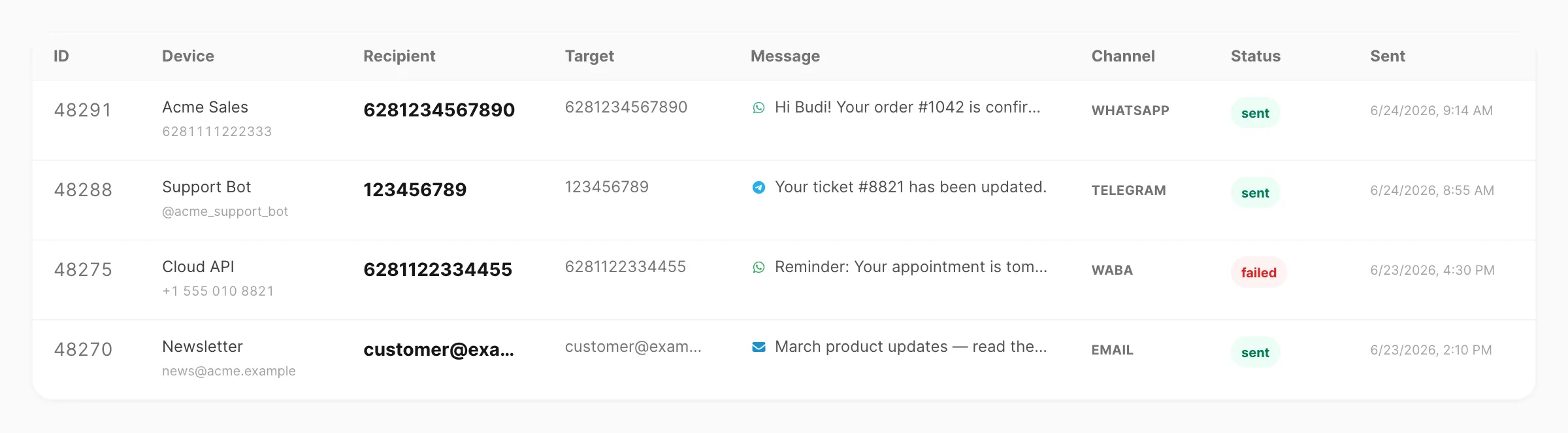Click the Recipient column header
This screenshot has height=433, width=1568.
click(399, 56)
